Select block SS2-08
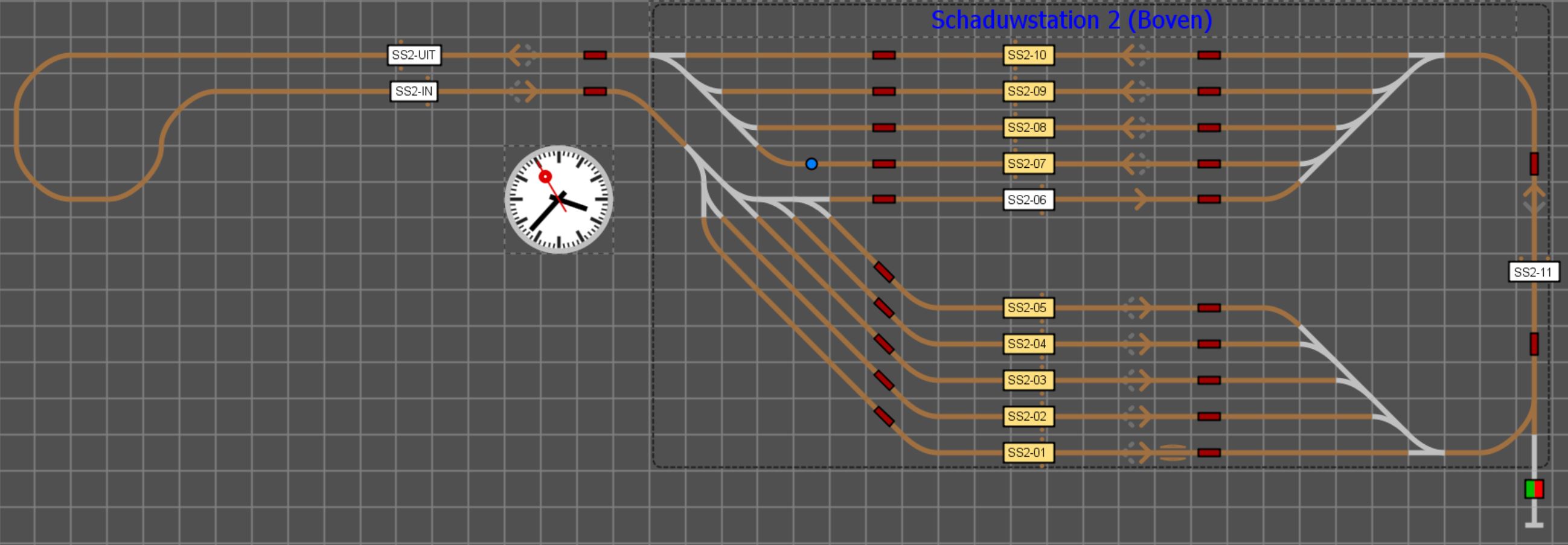Image resolution: width=1568 pixels, height=545 pixels. pyautogui.click(x=1028, y=128)
